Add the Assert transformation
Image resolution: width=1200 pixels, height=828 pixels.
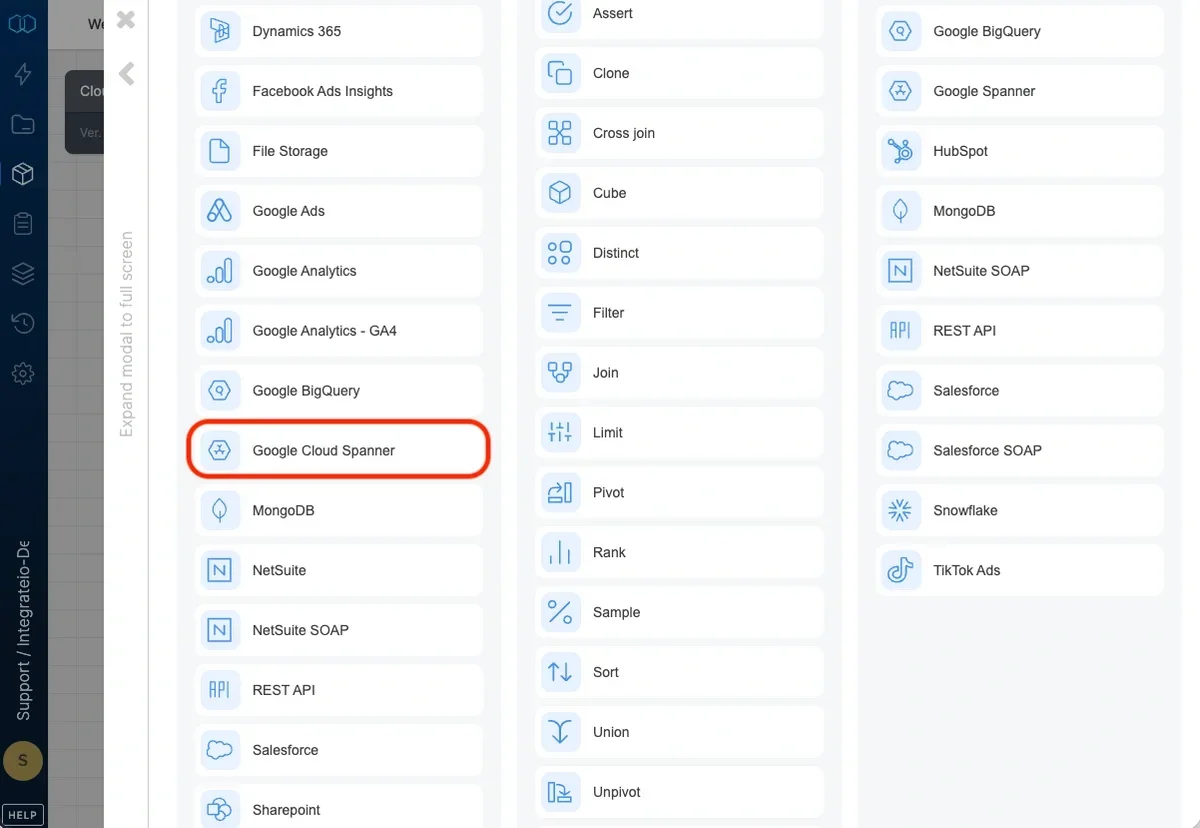pos(680,17)
